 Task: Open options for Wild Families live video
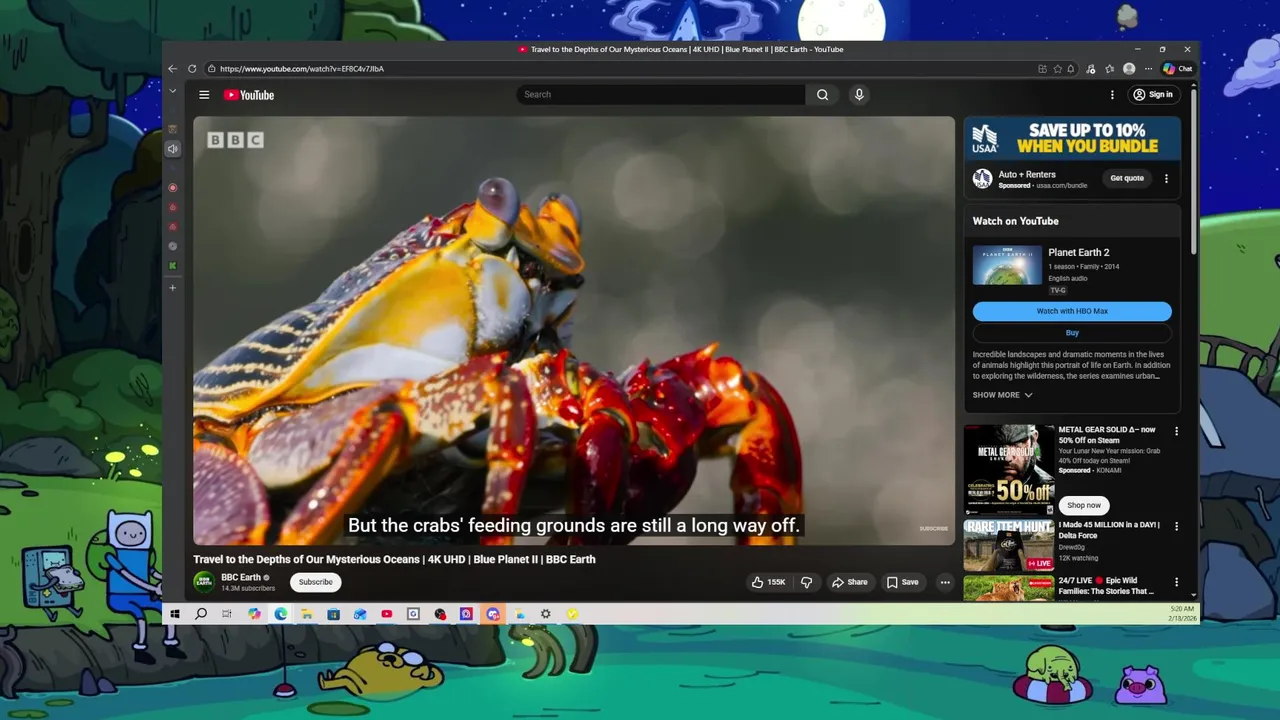1176,582
